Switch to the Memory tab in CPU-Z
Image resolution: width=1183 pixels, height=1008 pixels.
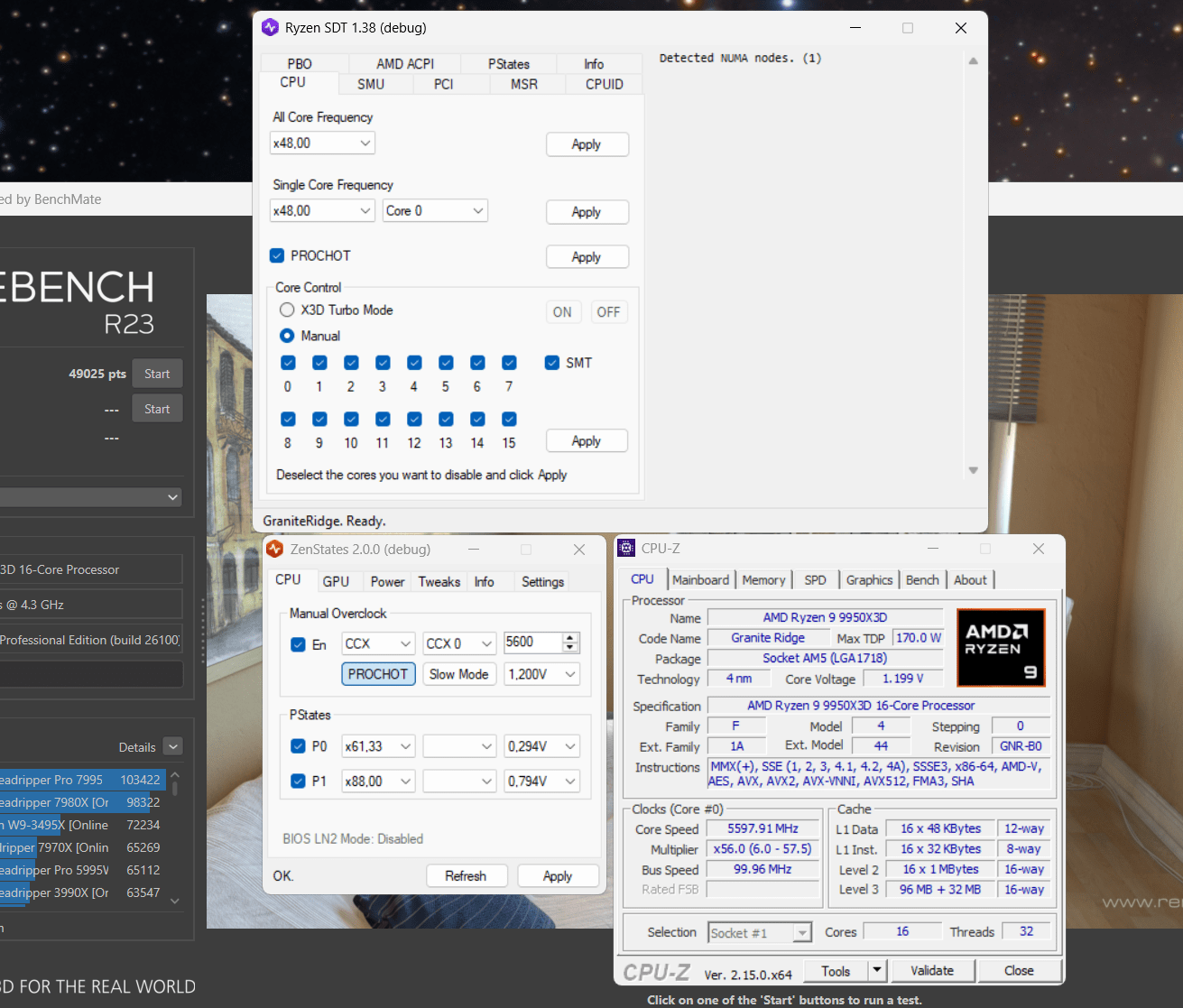(x=763, y=580)
